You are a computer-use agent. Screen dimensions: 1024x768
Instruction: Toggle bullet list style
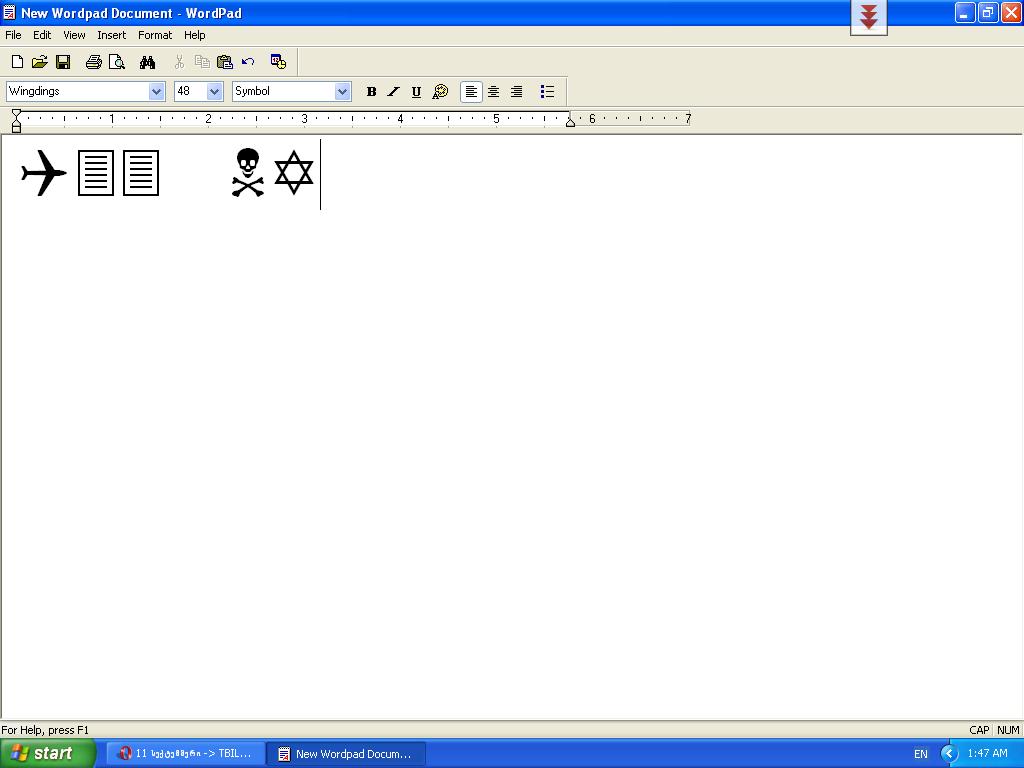click(547, 91)
